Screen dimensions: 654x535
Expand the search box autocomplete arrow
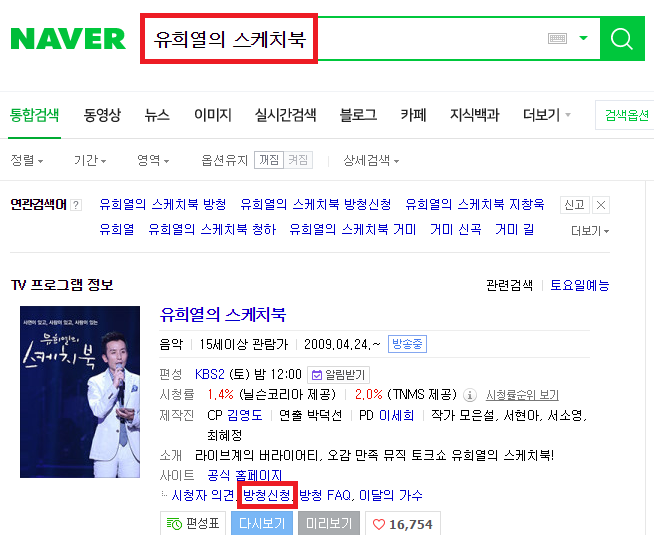click(584, 38)
